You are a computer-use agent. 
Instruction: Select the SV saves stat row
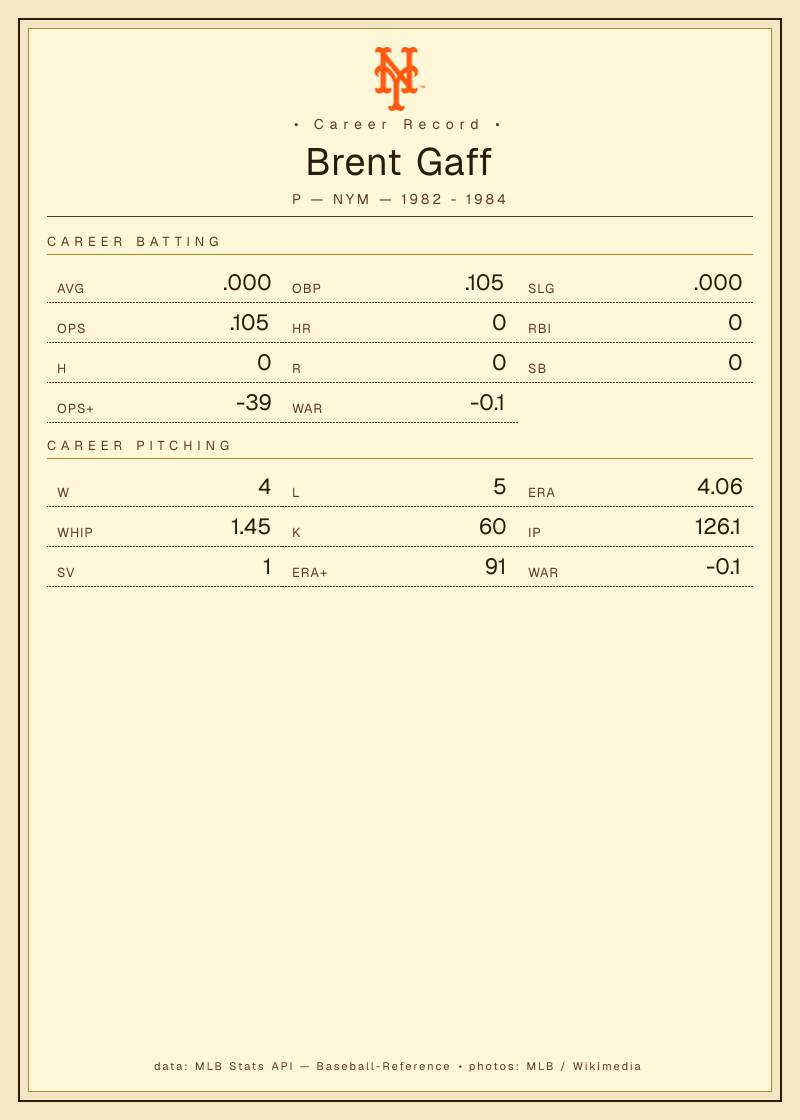(164, 567)
